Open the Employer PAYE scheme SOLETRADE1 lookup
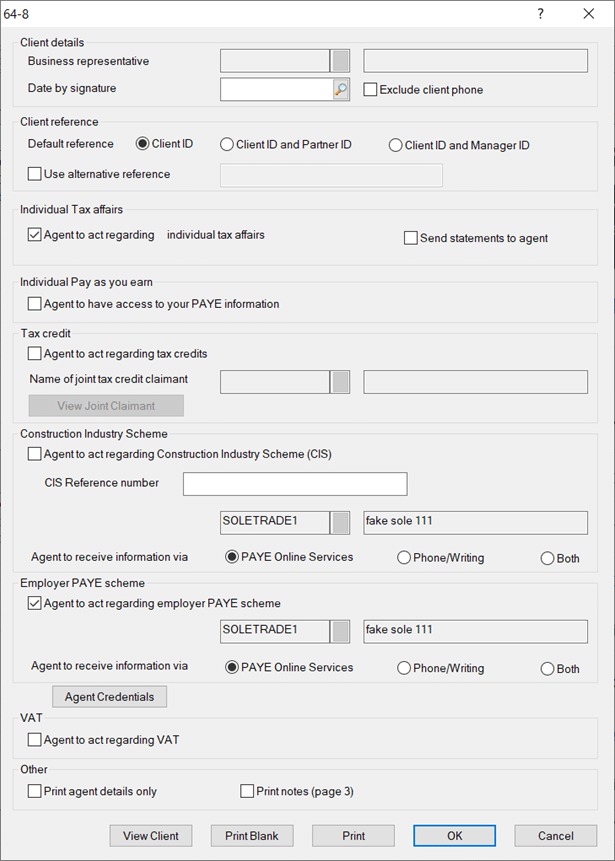 [341, 631]
